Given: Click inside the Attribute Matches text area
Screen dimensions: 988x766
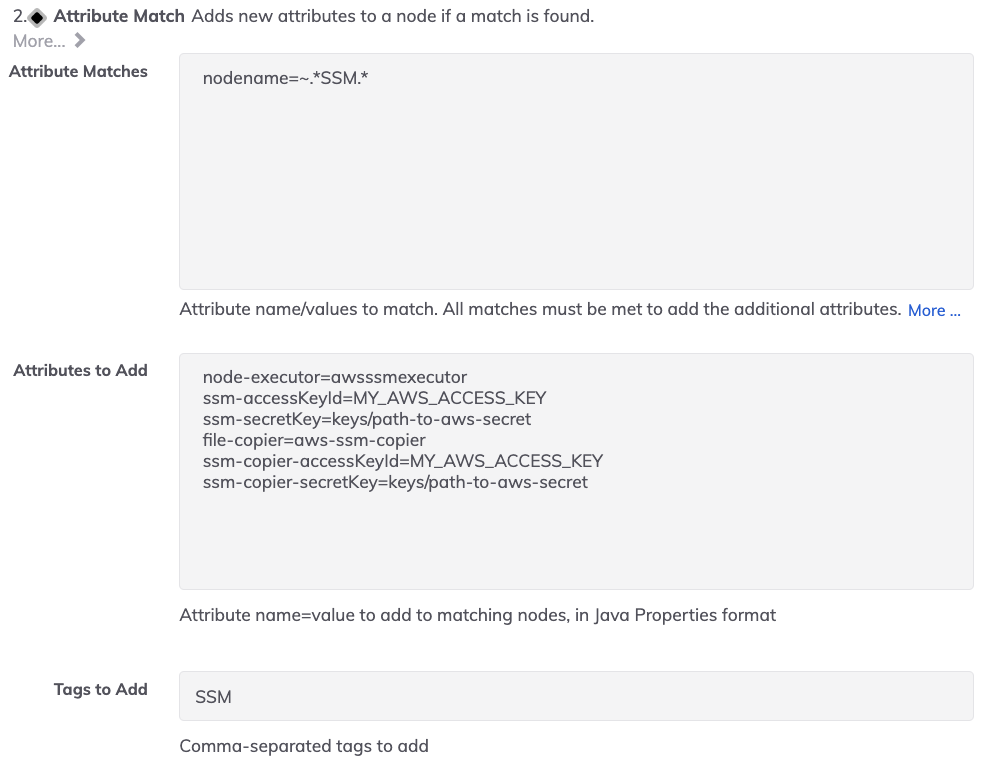Looking at the screenshot, I should (576, 170).
